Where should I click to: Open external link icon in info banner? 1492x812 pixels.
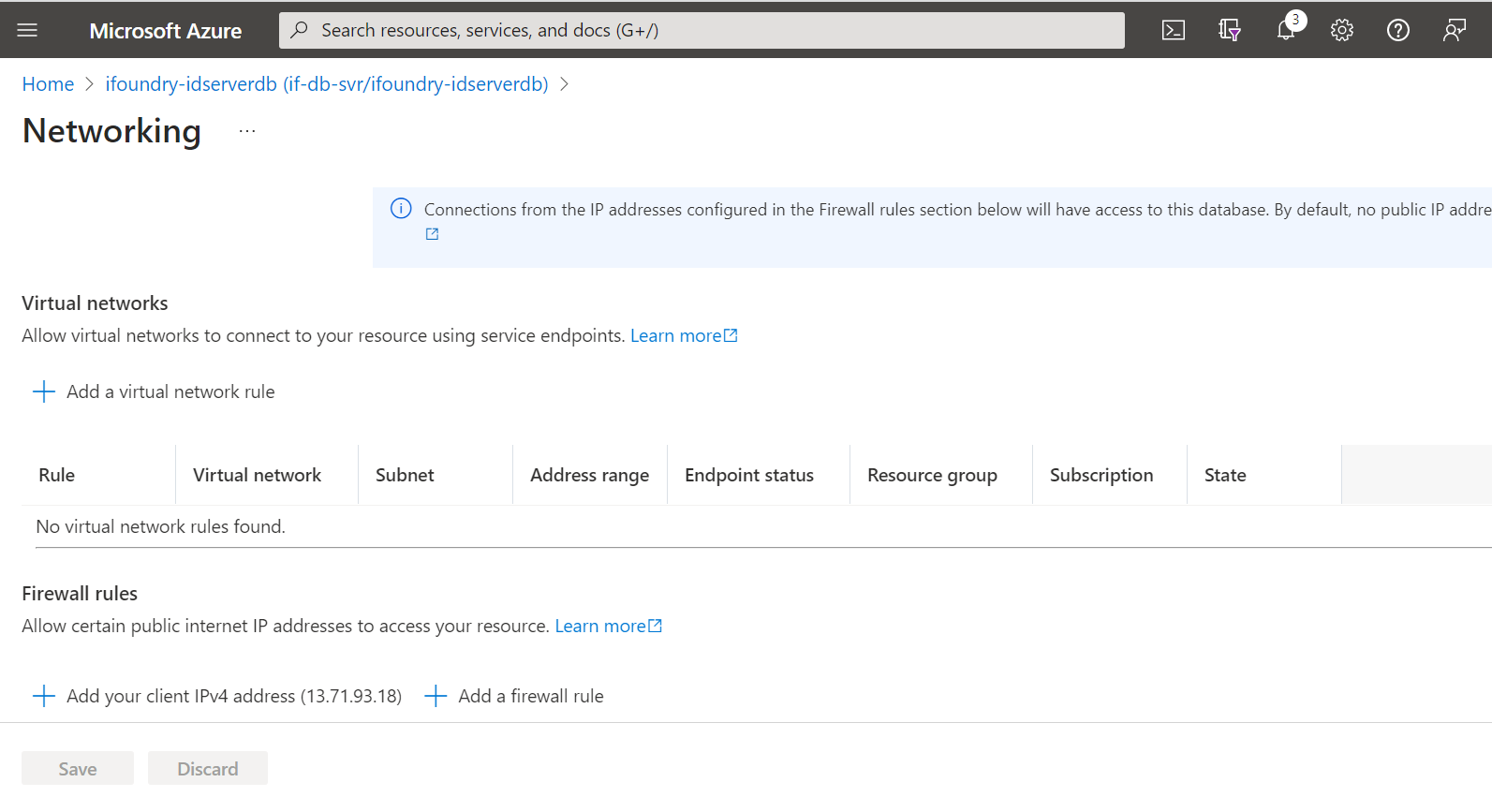pos(432,234)
